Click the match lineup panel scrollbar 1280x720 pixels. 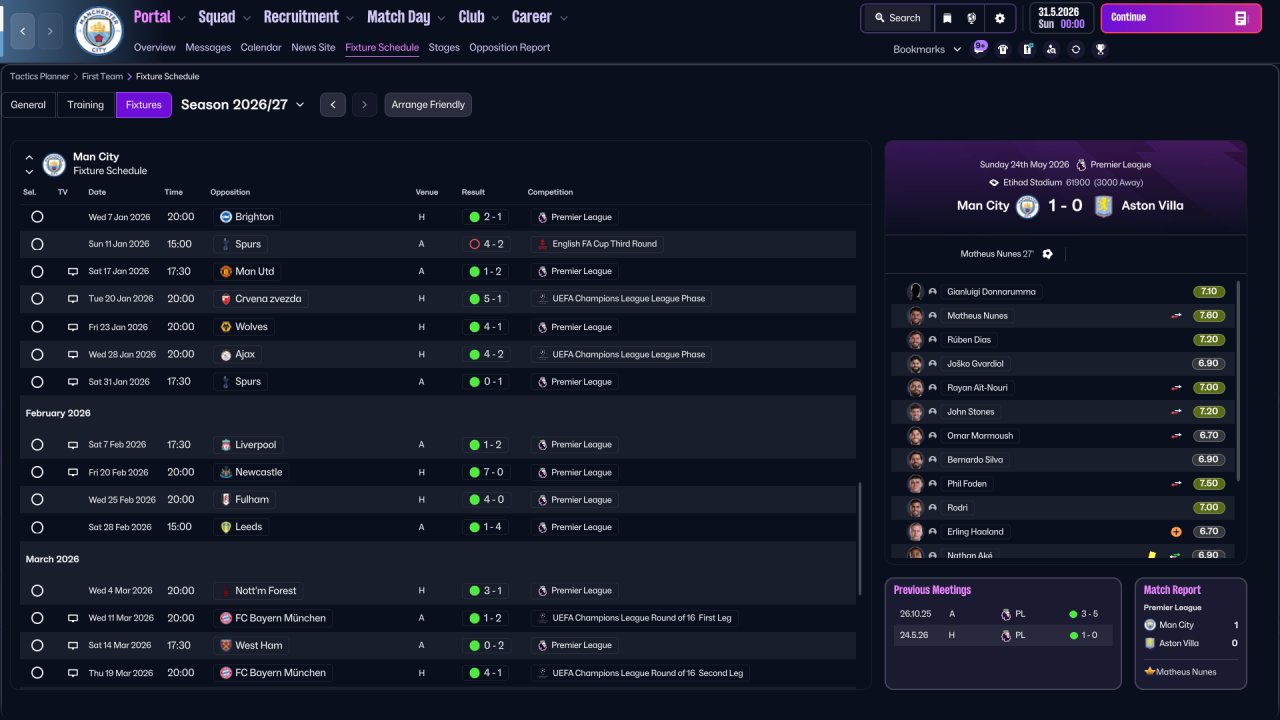click(x=1239, y=380)
